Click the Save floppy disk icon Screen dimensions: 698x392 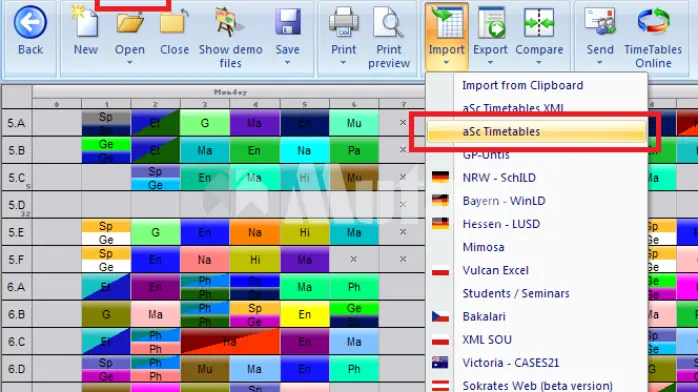tap(287, 22)
